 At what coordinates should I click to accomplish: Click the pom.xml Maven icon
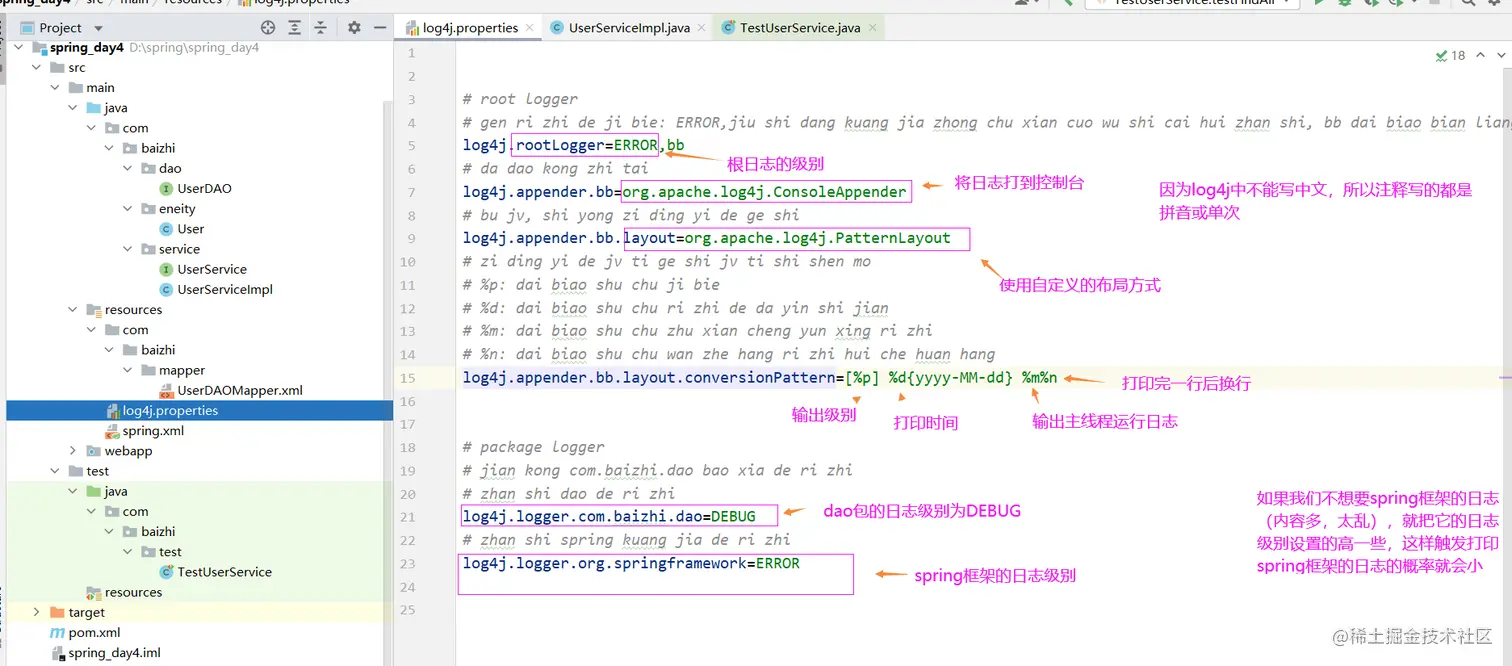[58, 632]
